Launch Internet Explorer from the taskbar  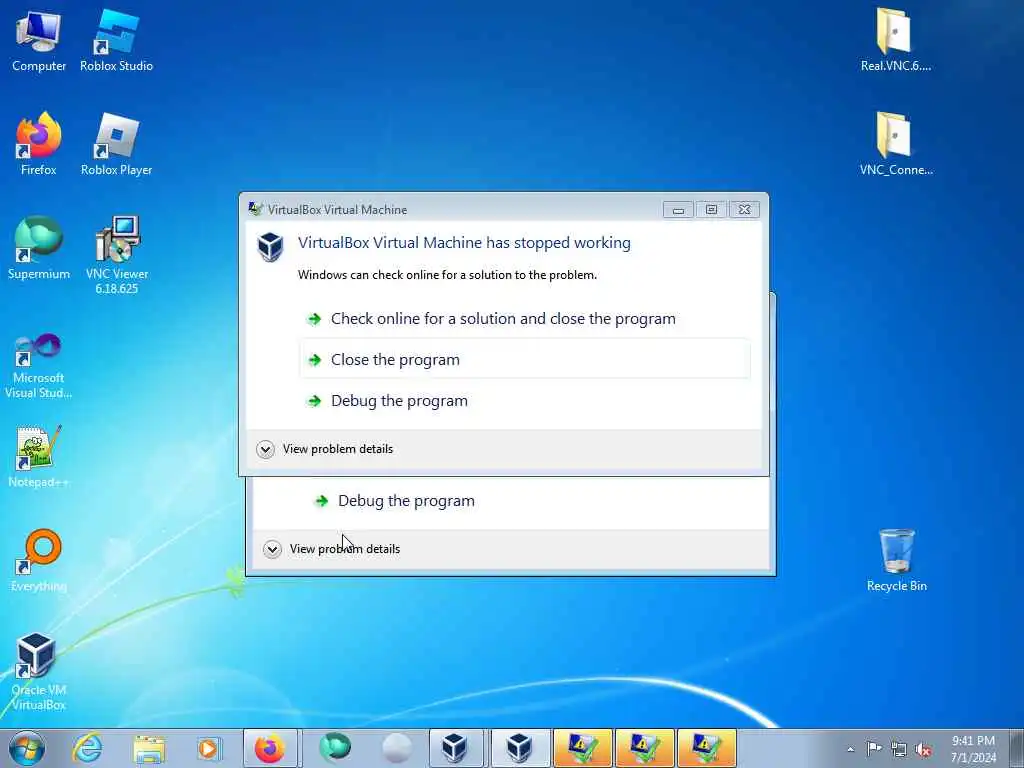[88, 748]
